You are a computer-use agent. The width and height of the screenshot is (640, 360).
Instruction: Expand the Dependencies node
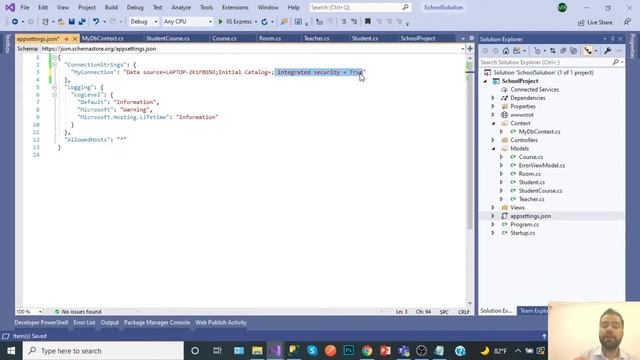click(493, 98)
